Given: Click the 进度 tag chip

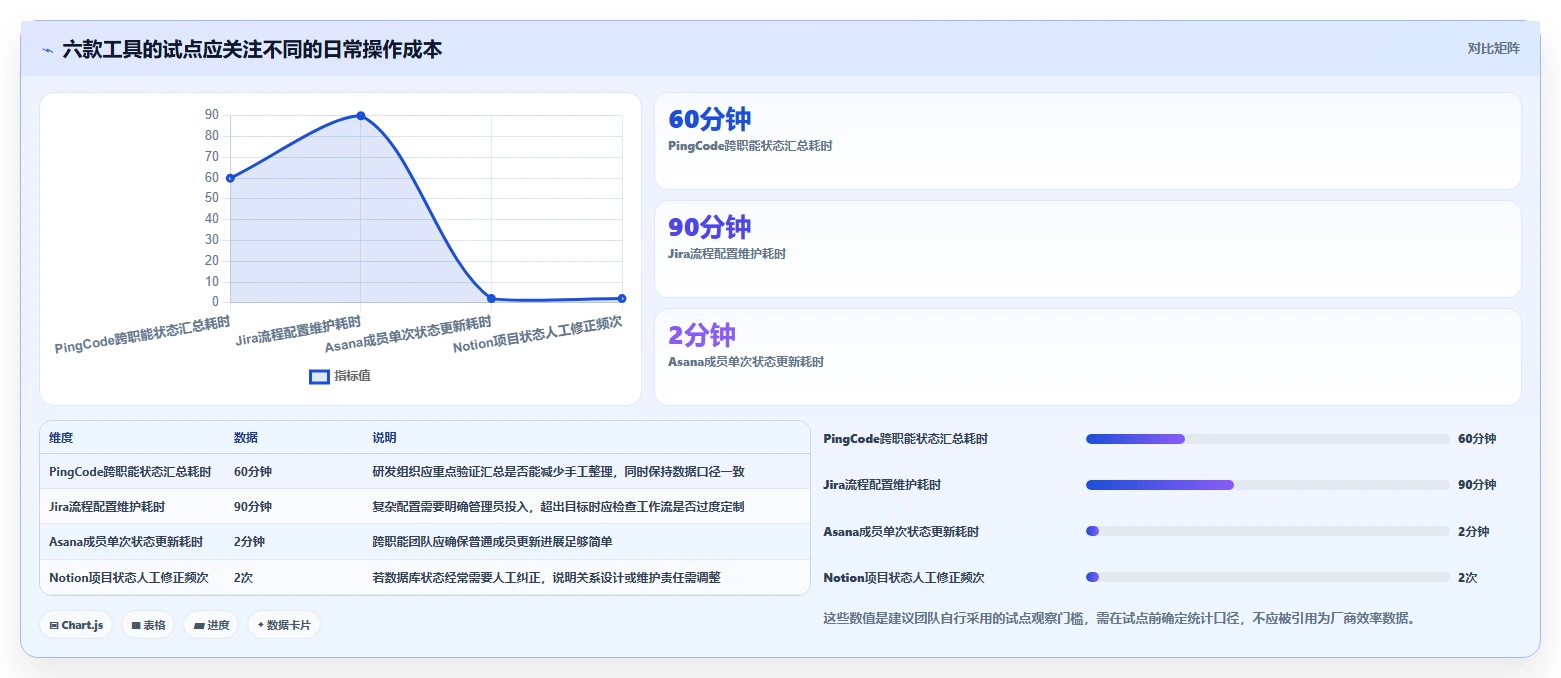Looking at the screenshot, I should click(211, 625).
